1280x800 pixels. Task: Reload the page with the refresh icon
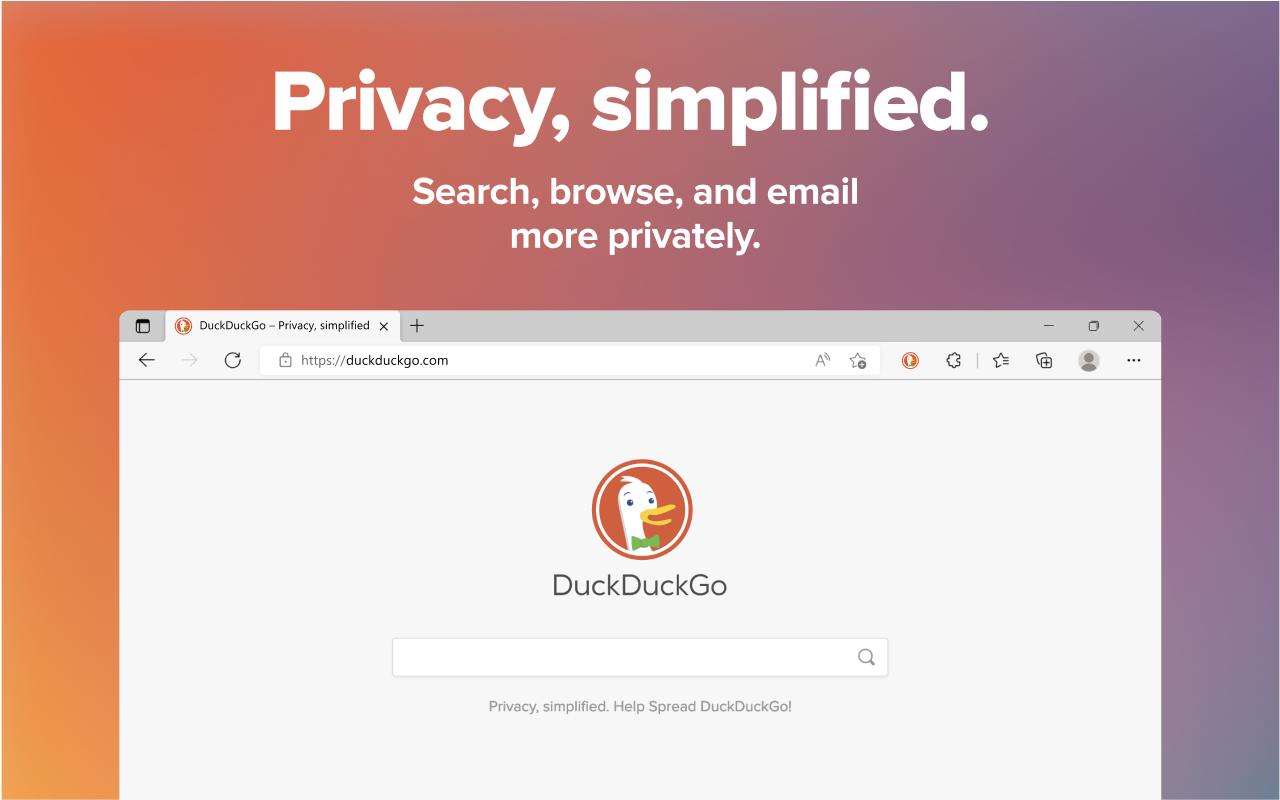coord(233,360)
